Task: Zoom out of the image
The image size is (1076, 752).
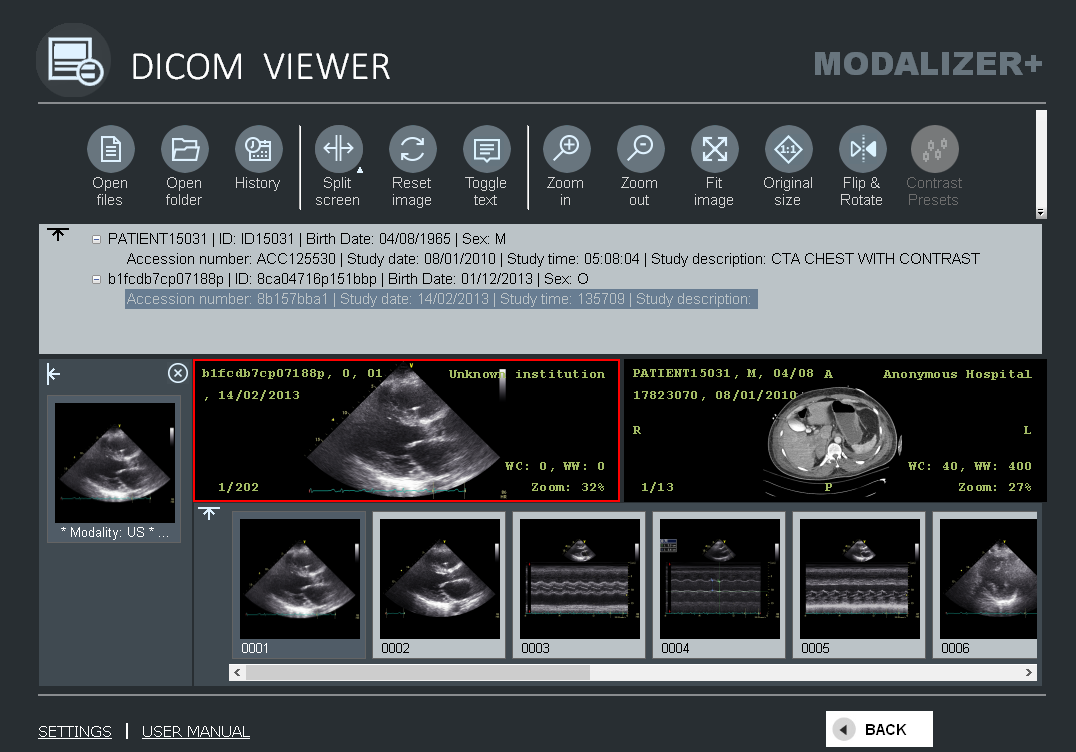Action: pyautogui.click(x=640, y=150)
